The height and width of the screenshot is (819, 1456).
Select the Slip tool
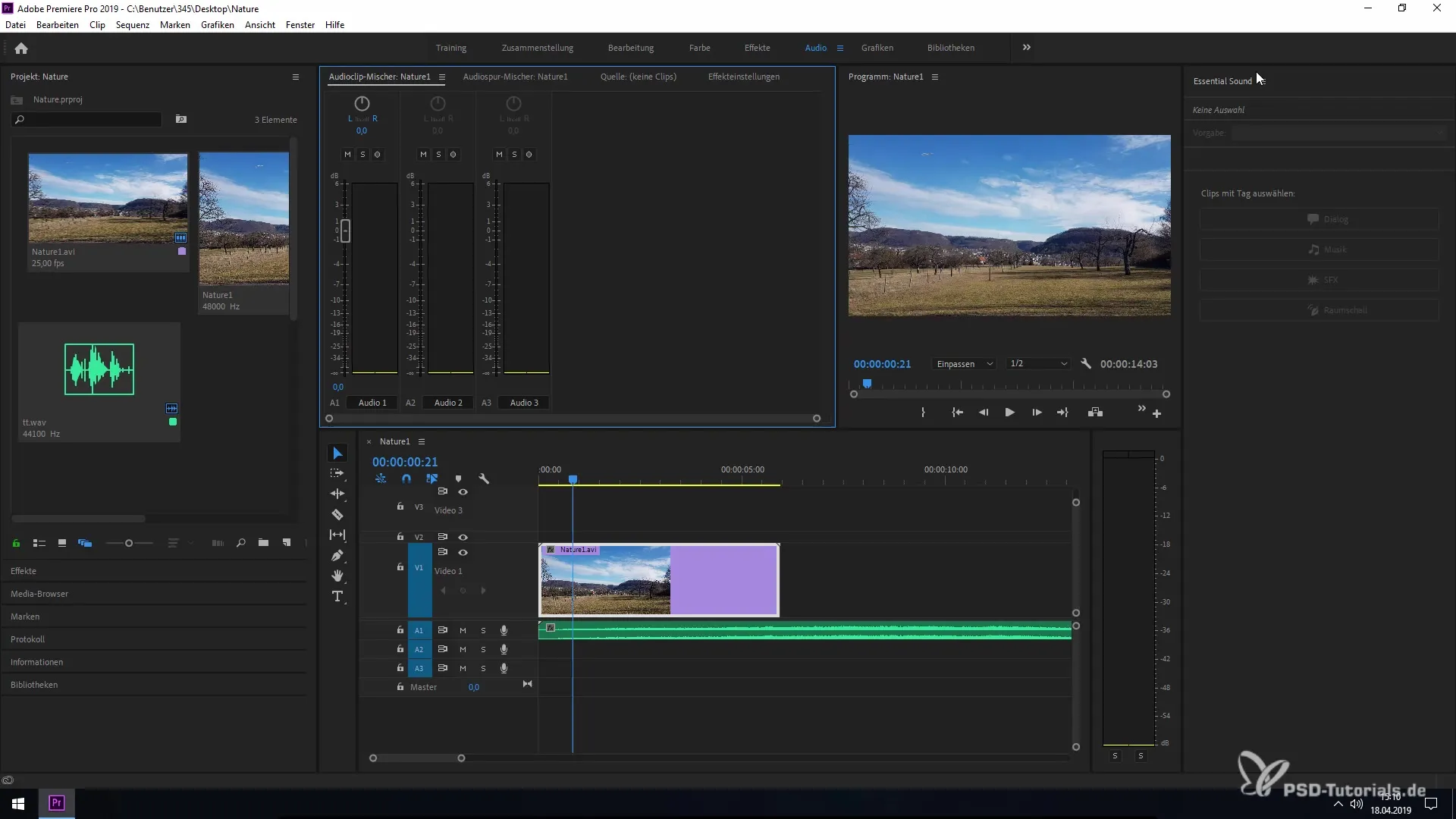click(x=337, y=535)
